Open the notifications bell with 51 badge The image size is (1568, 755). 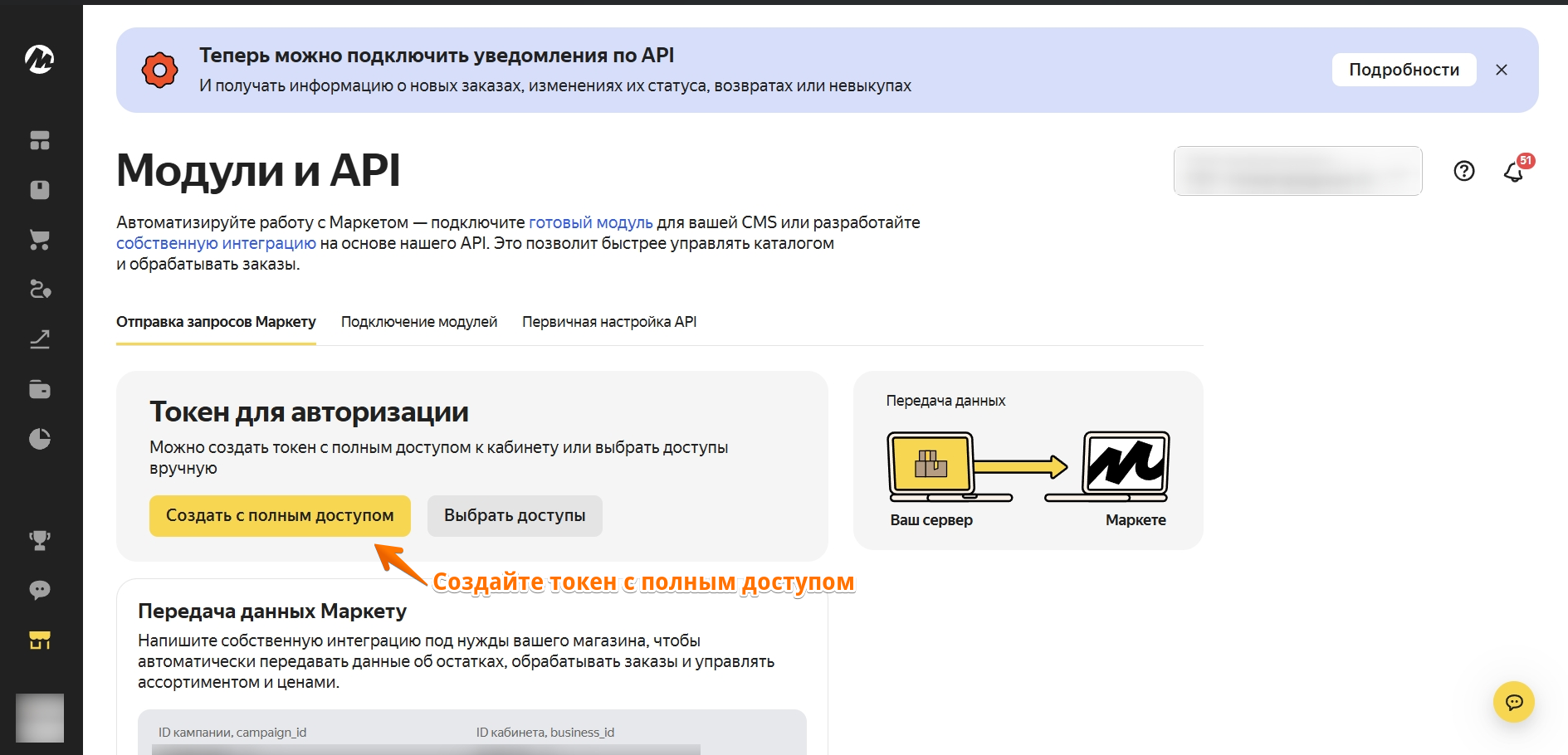click(x=1514, y=172)
